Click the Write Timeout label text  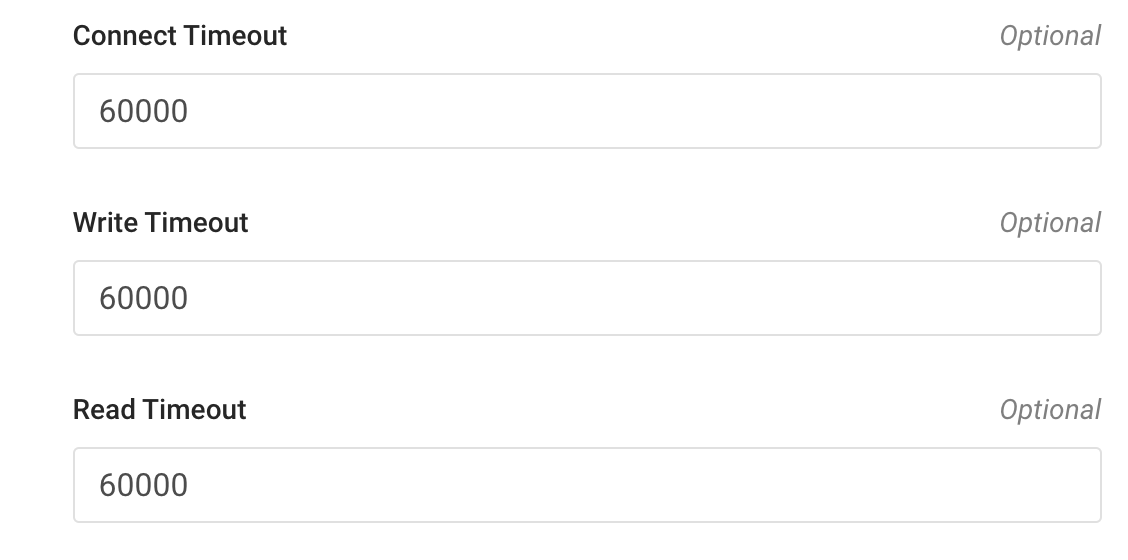coord(161,223)
